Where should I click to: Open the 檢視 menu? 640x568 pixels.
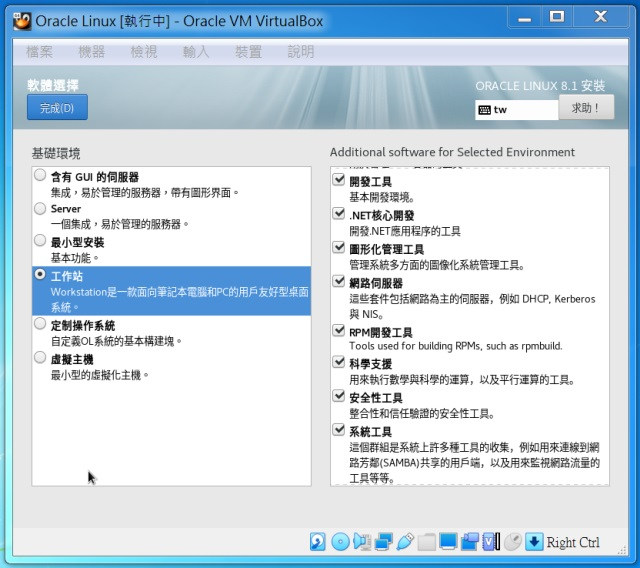pos(144,52)
